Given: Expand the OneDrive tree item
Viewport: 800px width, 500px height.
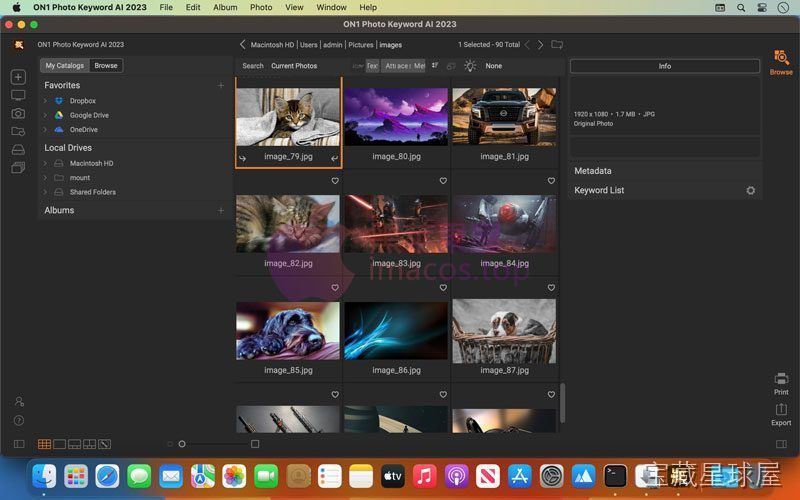Looking at the screenshot, I should [45, 130].
